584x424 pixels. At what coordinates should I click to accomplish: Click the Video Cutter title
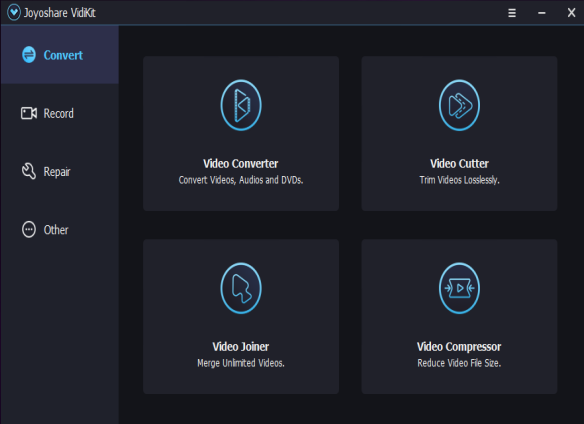point(459,164)
